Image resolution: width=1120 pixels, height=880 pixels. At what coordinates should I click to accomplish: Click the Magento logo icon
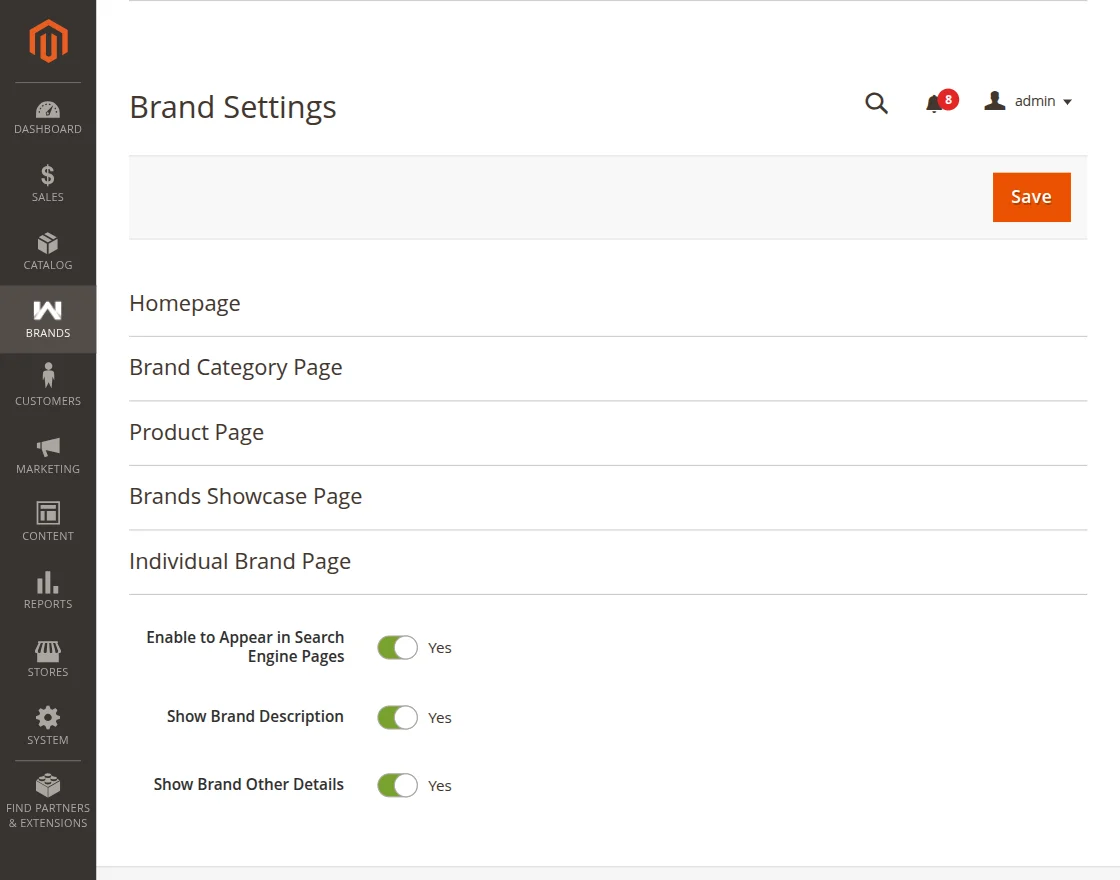(x=48, y=41)
